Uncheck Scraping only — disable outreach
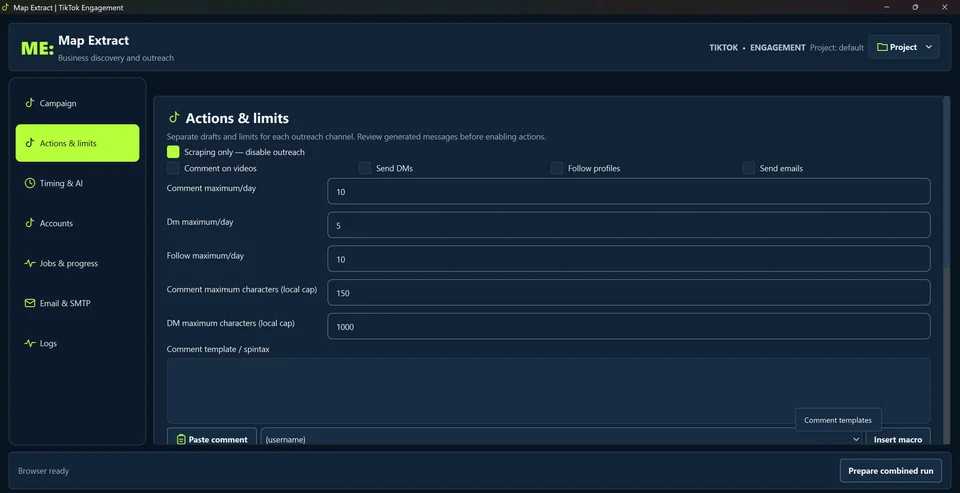This screenshot has width=960, height=493. point(173,152)
